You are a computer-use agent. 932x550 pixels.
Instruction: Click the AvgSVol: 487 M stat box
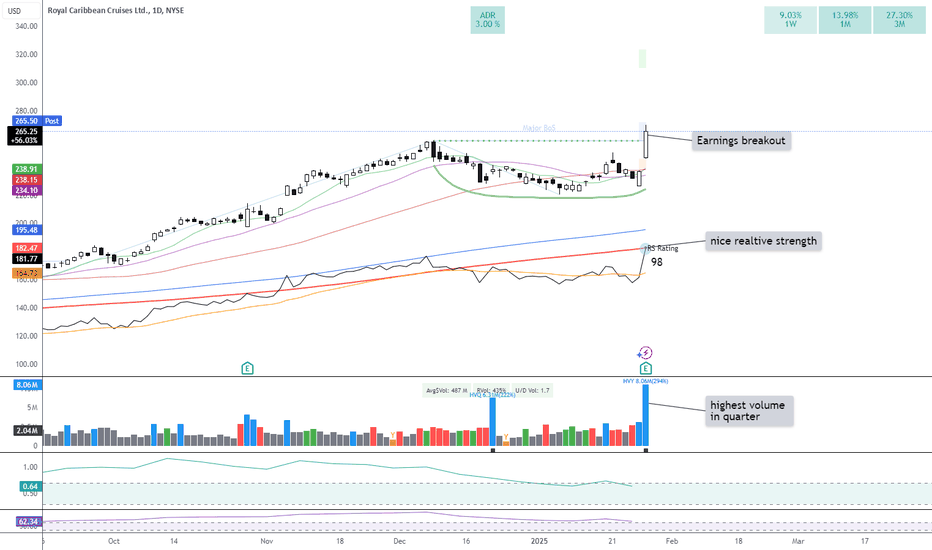[446, 391]
